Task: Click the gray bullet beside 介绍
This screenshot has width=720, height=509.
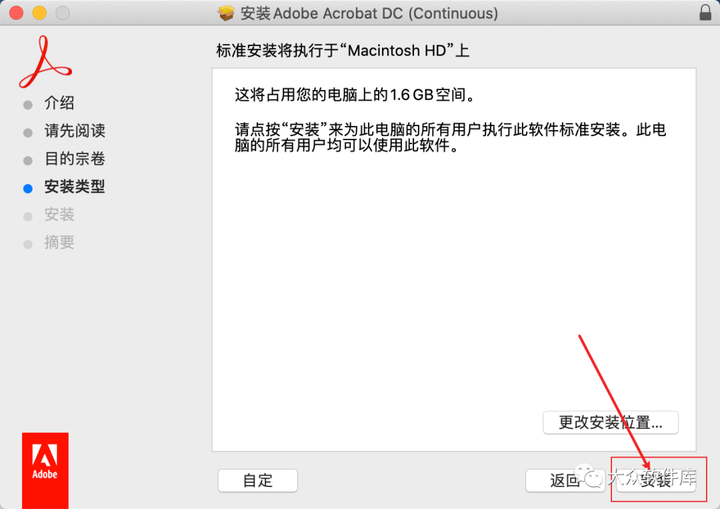Action: pos(28,105)
